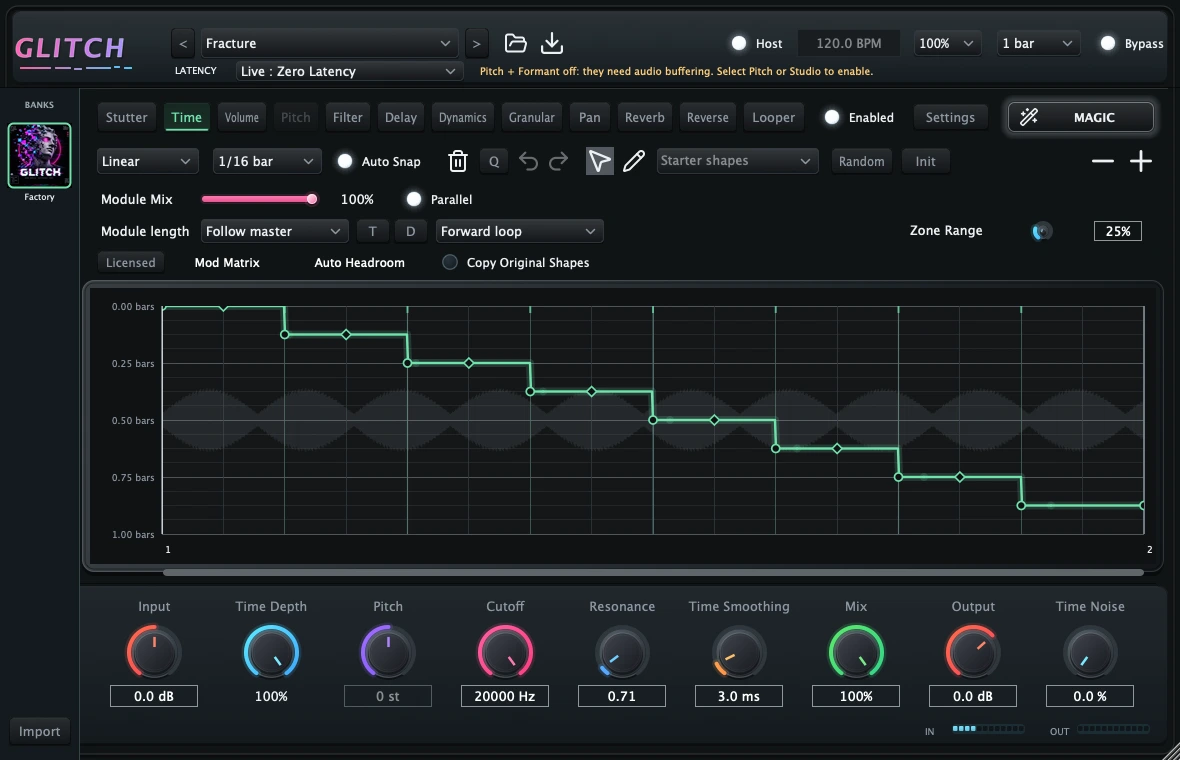Zoom in with plus icon
The width and height of the screenshot is (1180, 760).
1141,161
